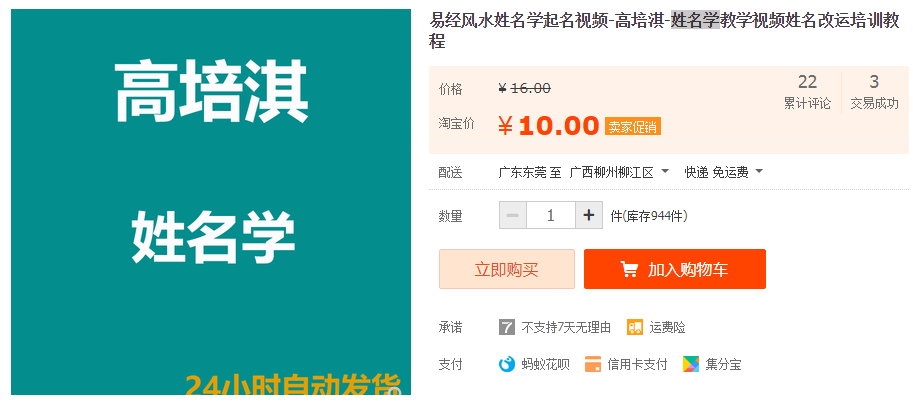Viewport: 913px width, 418px height.
Task: Click the 卖家促销 promotion tag
Action: coord(632,127)
